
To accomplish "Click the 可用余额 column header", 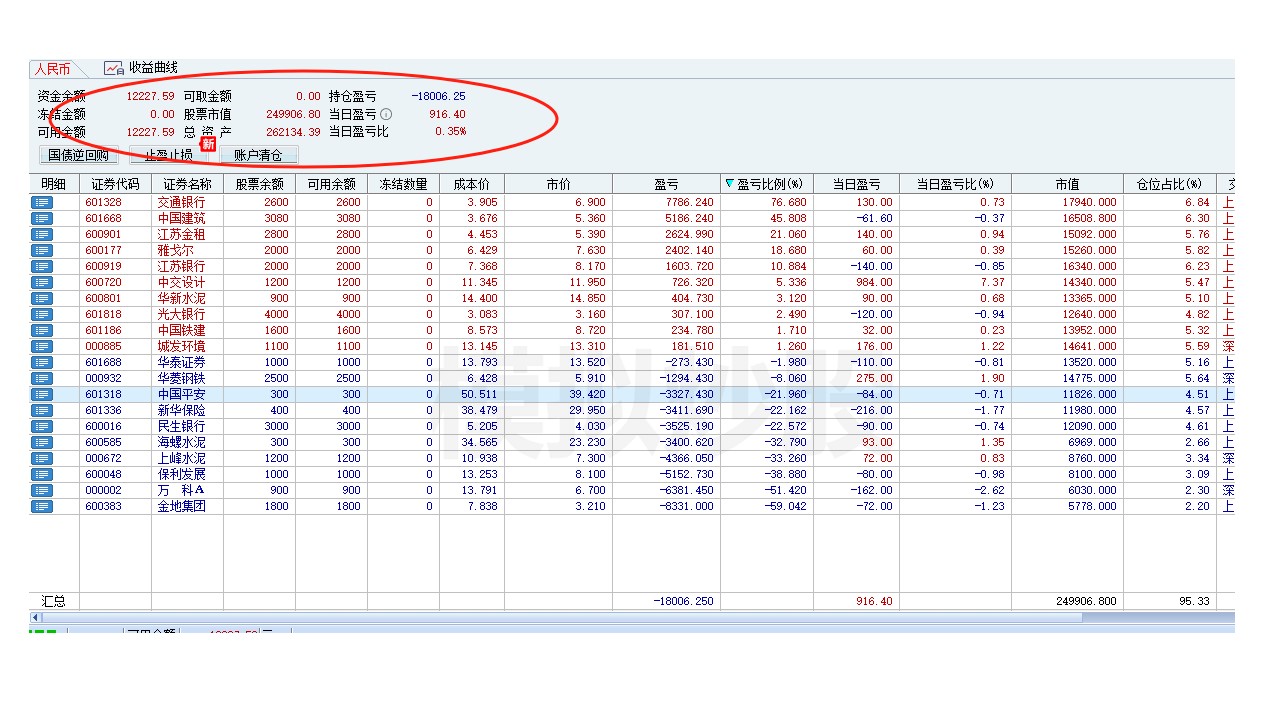I will click(x=331, y=184).
